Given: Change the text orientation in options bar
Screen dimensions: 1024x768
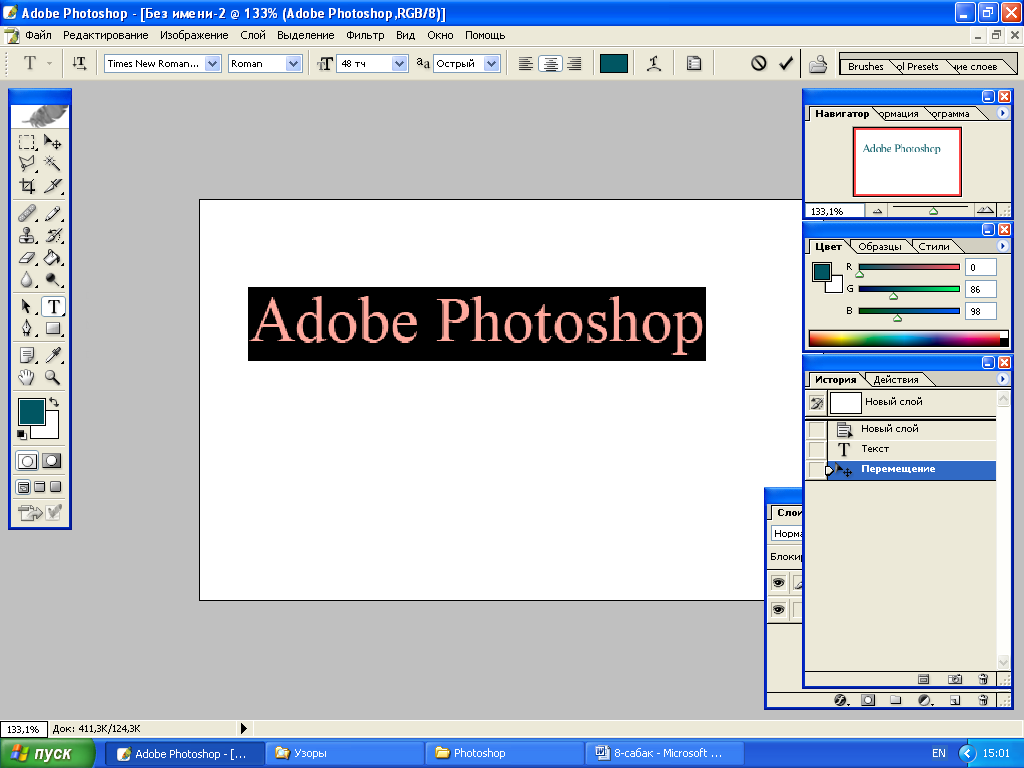Looking at the screenshot, I should coord(79,63).
